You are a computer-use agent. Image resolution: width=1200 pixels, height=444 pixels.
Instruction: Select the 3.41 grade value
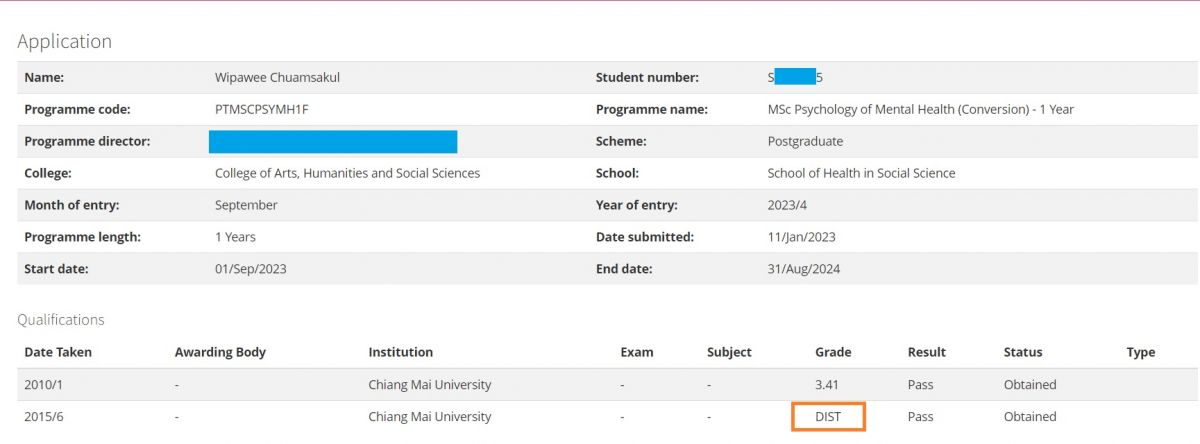828,384
